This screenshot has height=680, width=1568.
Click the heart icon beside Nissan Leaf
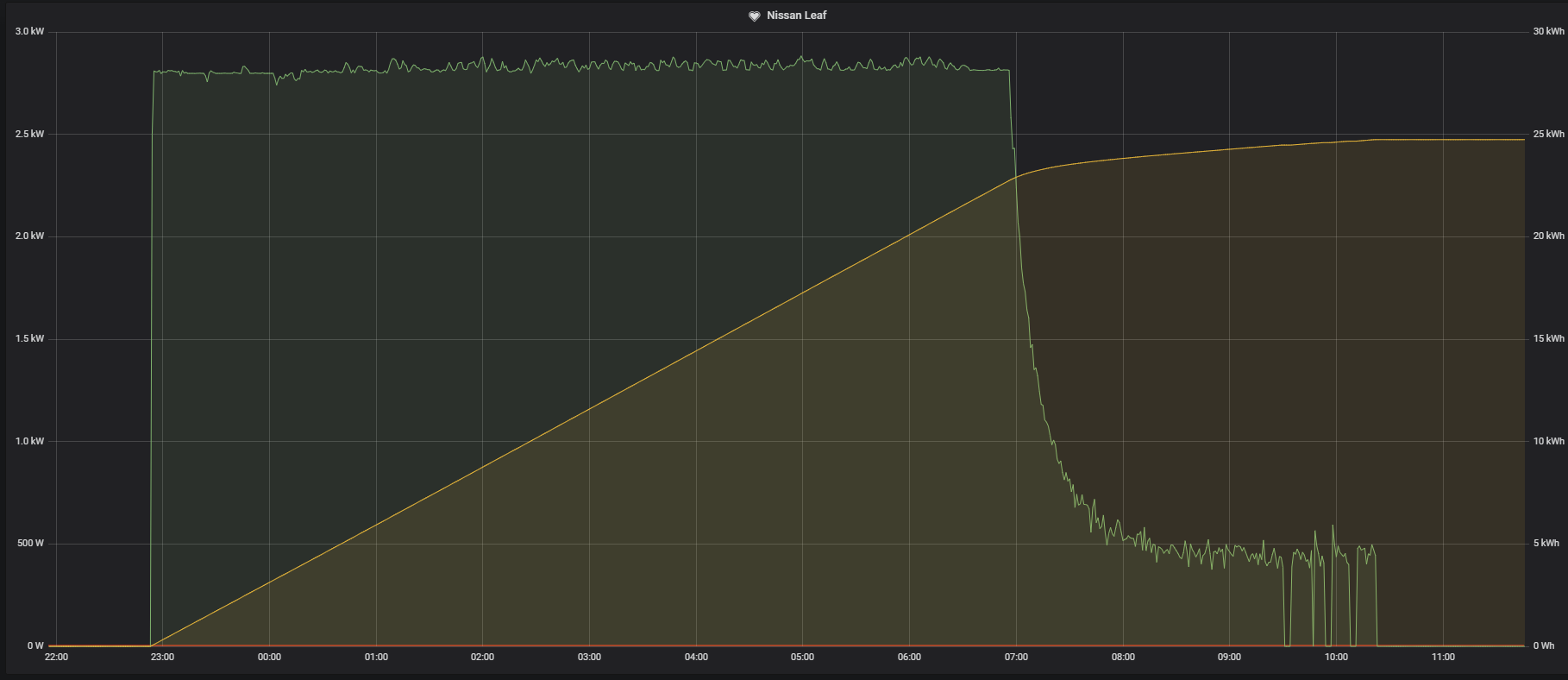click(754, 16)
